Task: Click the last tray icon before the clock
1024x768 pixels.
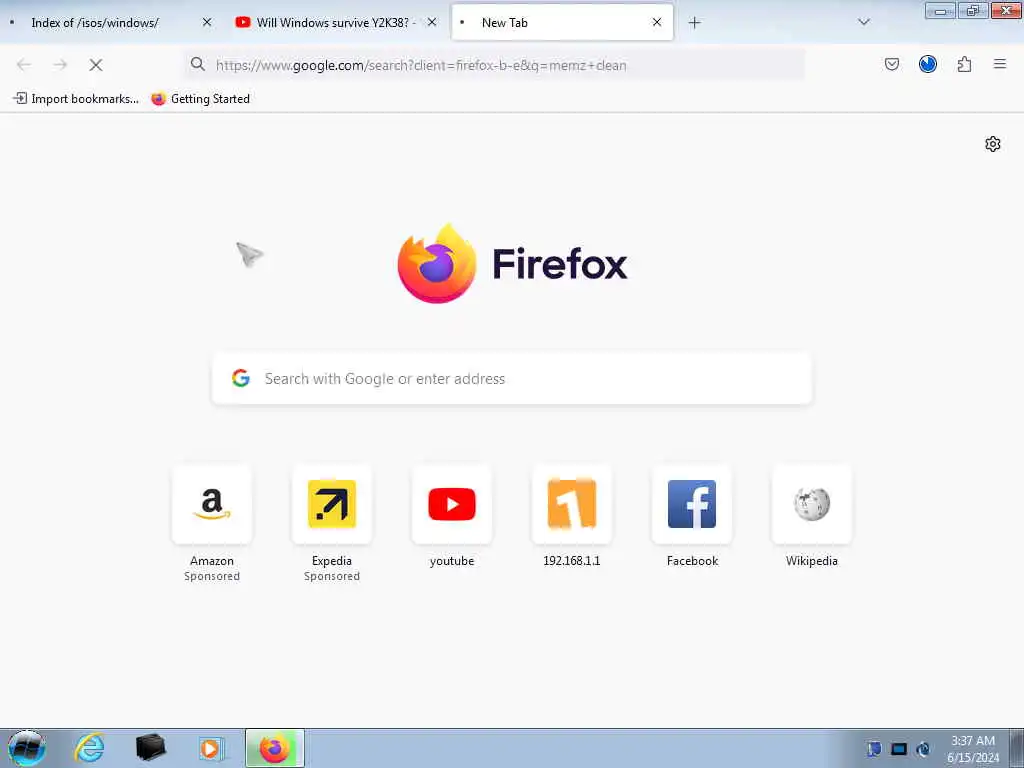Action: [923, 749]
